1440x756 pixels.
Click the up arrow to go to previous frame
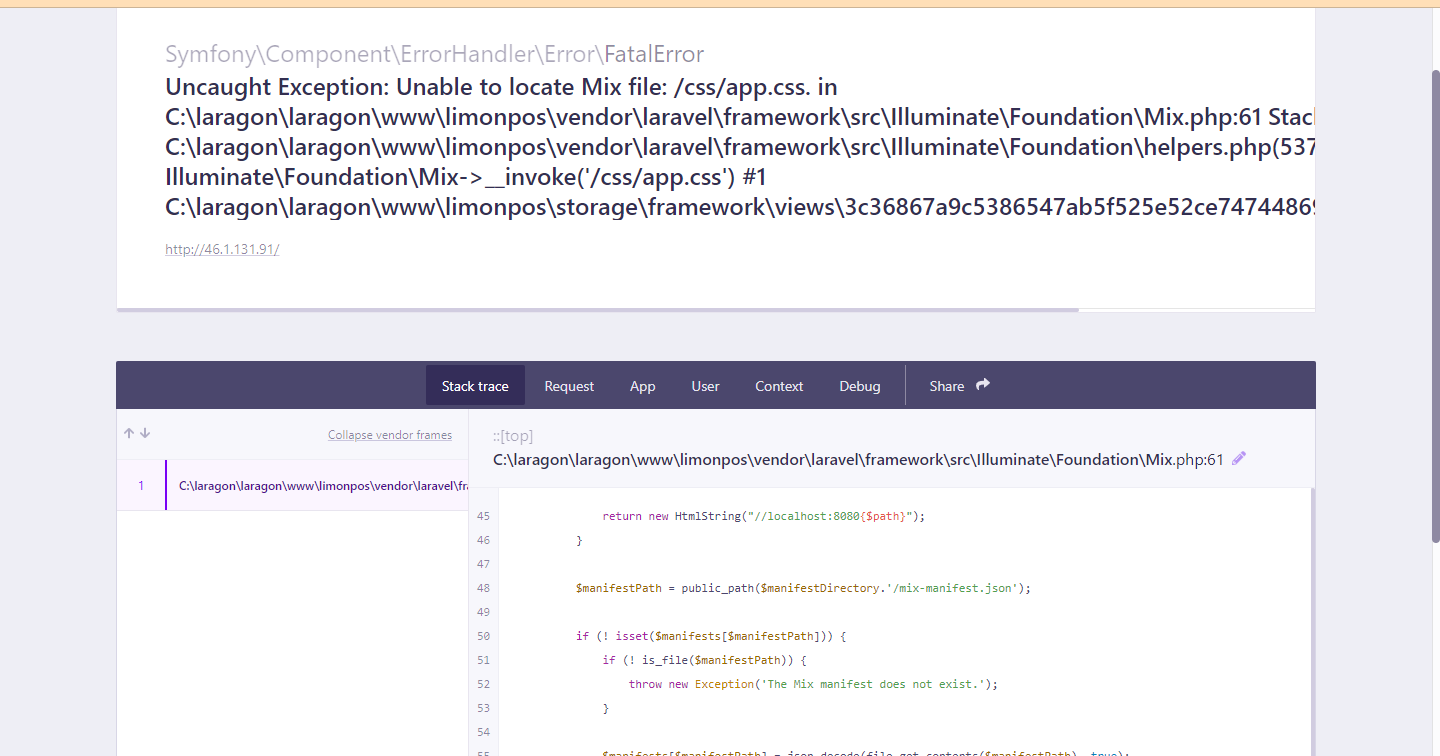coord(128,432)
